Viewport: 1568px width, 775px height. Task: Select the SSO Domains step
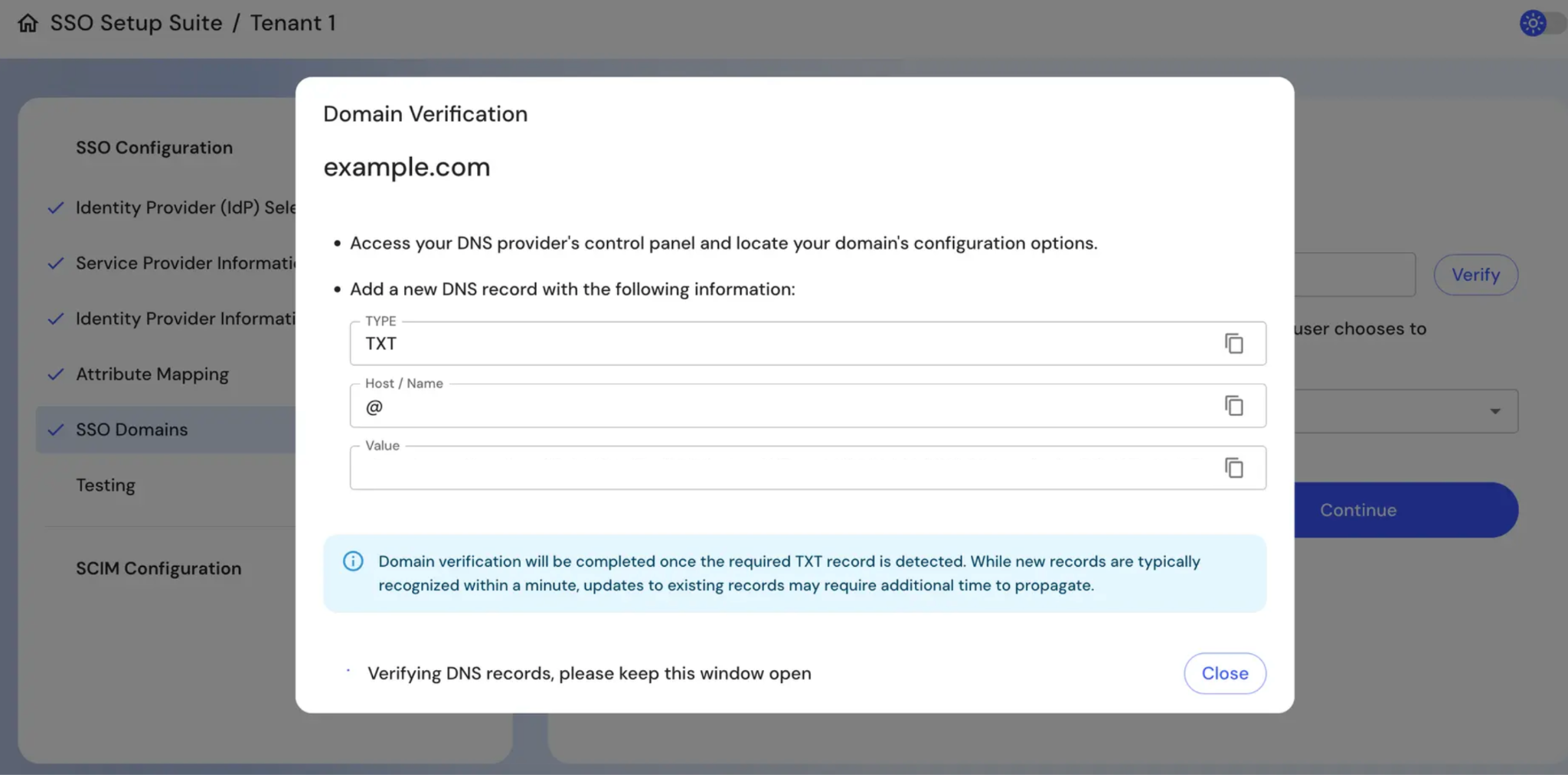pyautogui.click(x=132, y=430)
